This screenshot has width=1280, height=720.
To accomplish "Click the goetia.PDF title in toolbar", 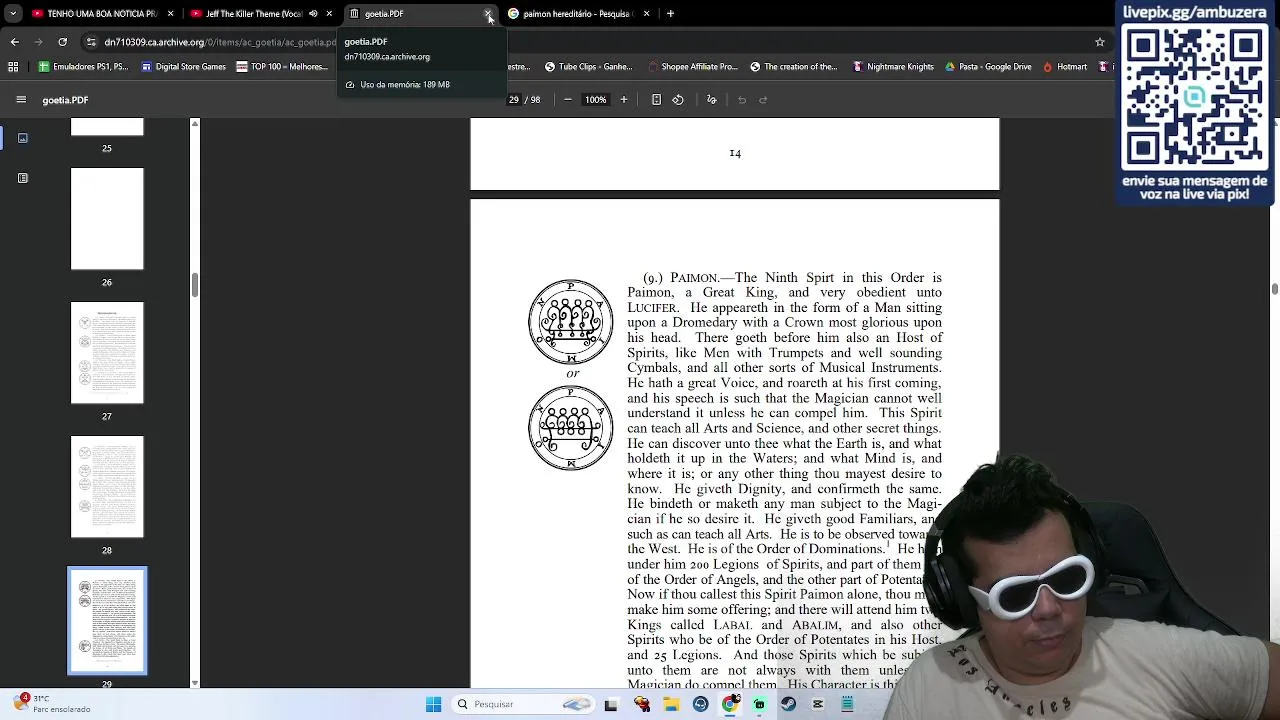I will click(65, 100).
